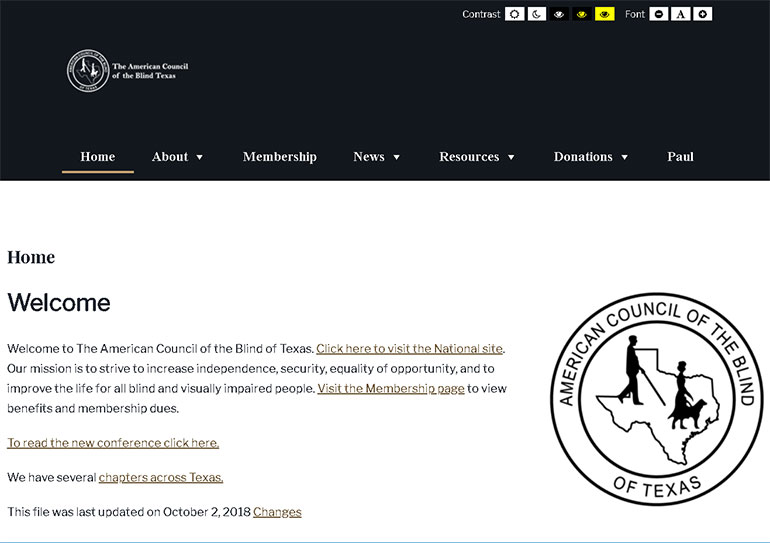770x543 pixels.
Task: Enable yellow background eye contrast
Action: [605, 14]
